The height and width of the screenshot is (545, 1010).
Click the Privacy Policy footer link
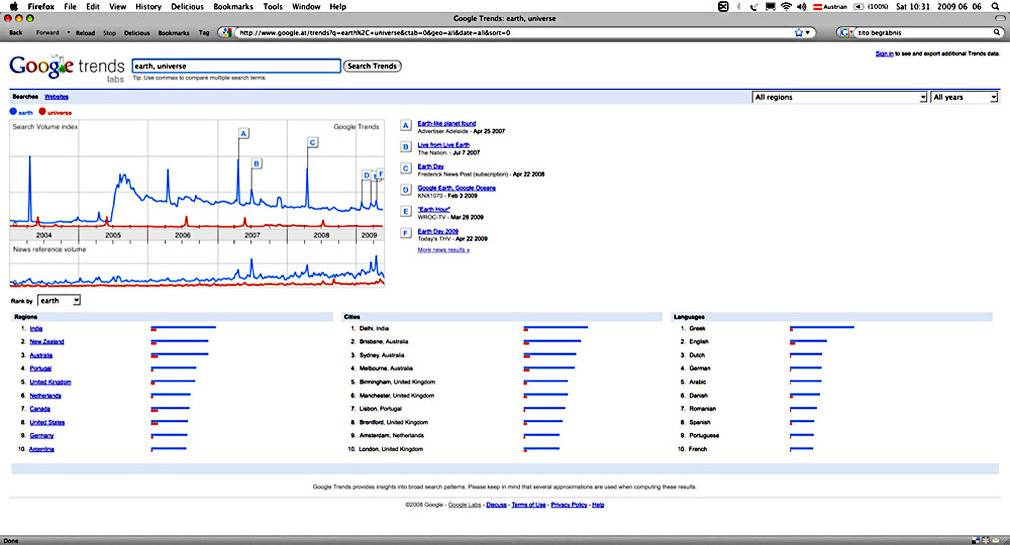(569, 505)
